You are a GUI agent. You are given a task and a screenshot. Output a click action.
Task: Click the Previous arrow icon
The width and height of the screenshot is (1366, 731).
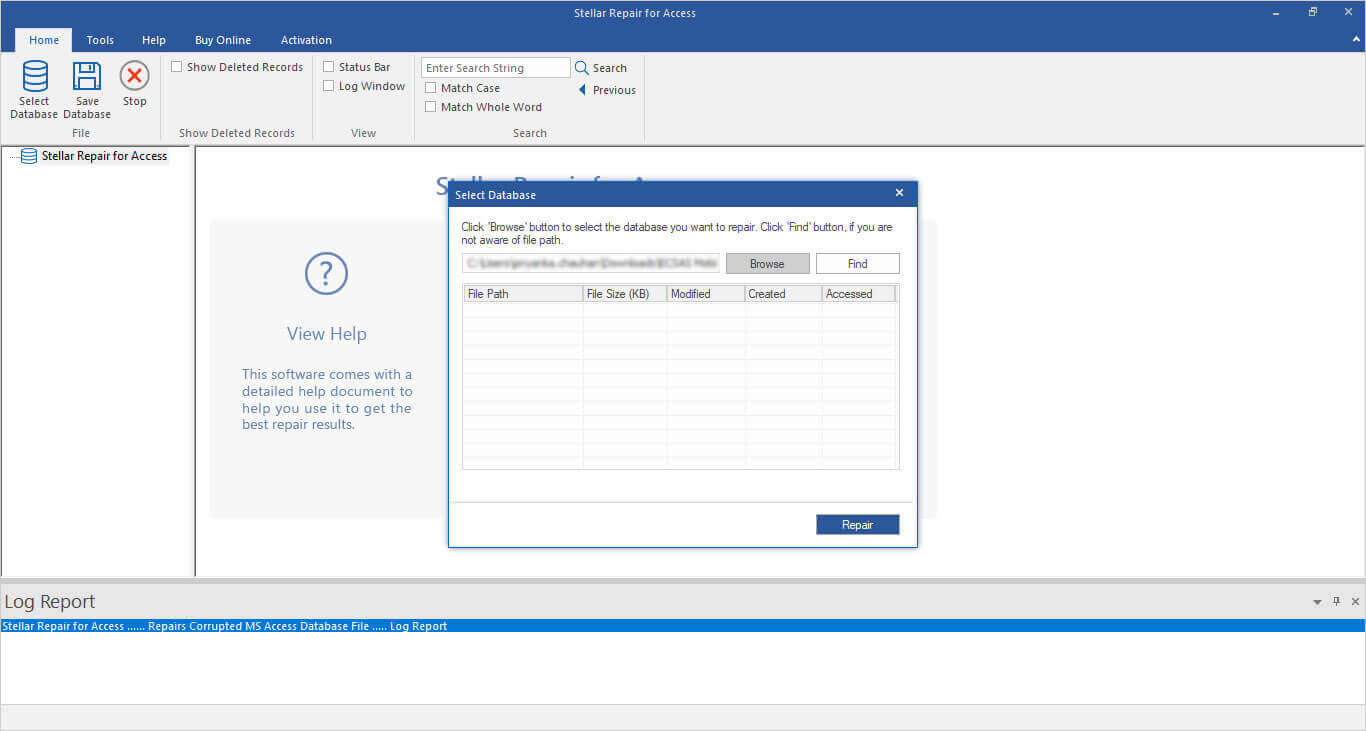click(582, 90)
